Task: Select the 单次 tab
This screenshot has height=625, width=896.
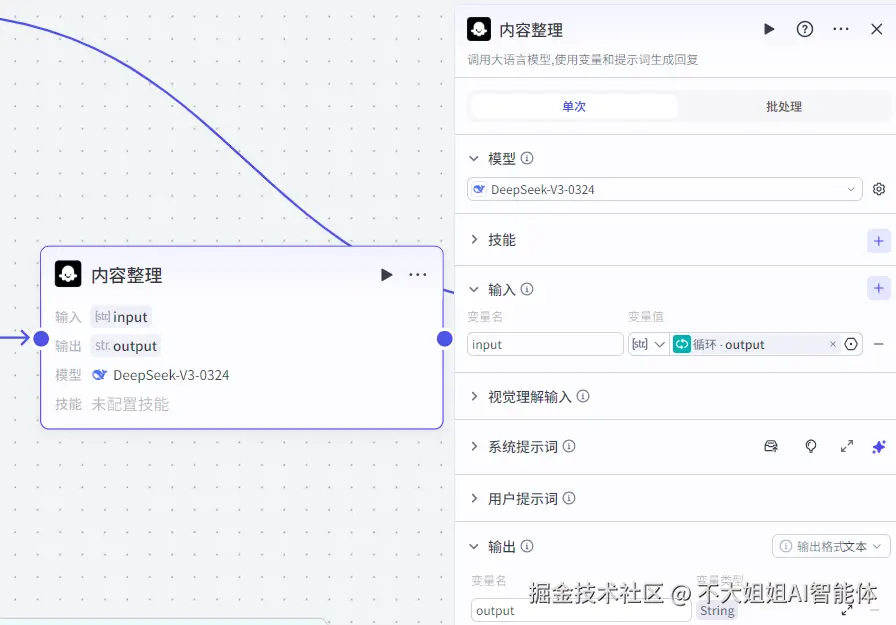Action: (x=575, y=105)
